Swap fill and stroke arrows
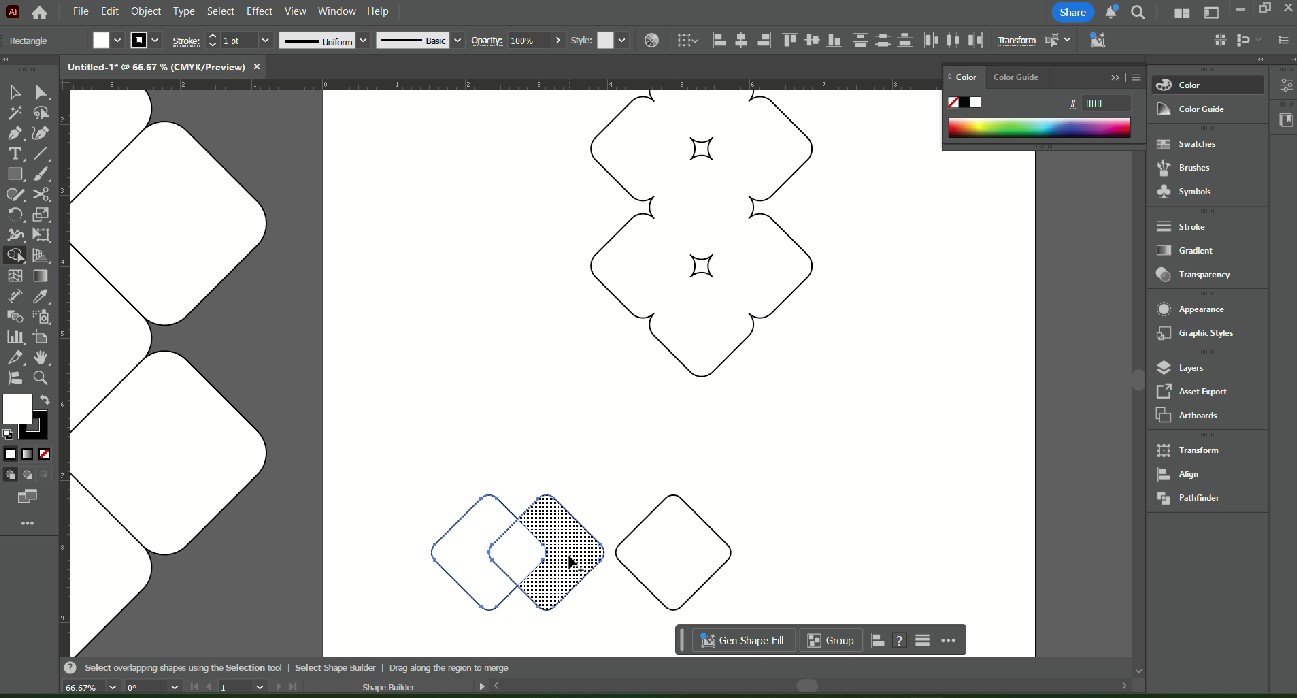The height and width of the screenshot is (698, 1297). pos(44,400)
